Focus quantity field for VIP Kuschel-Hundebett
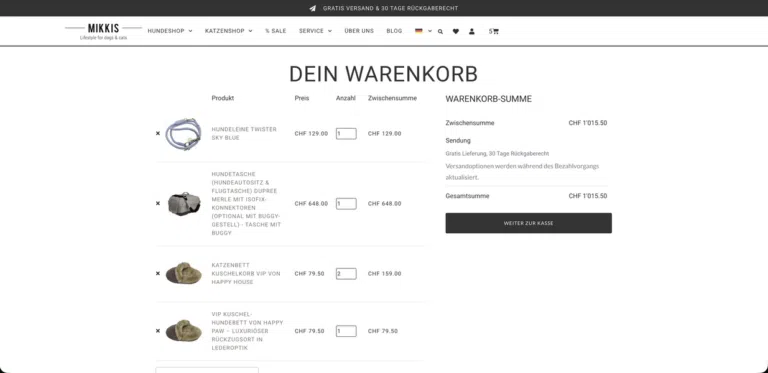768x373 pixels. click(x=346, y=331)
